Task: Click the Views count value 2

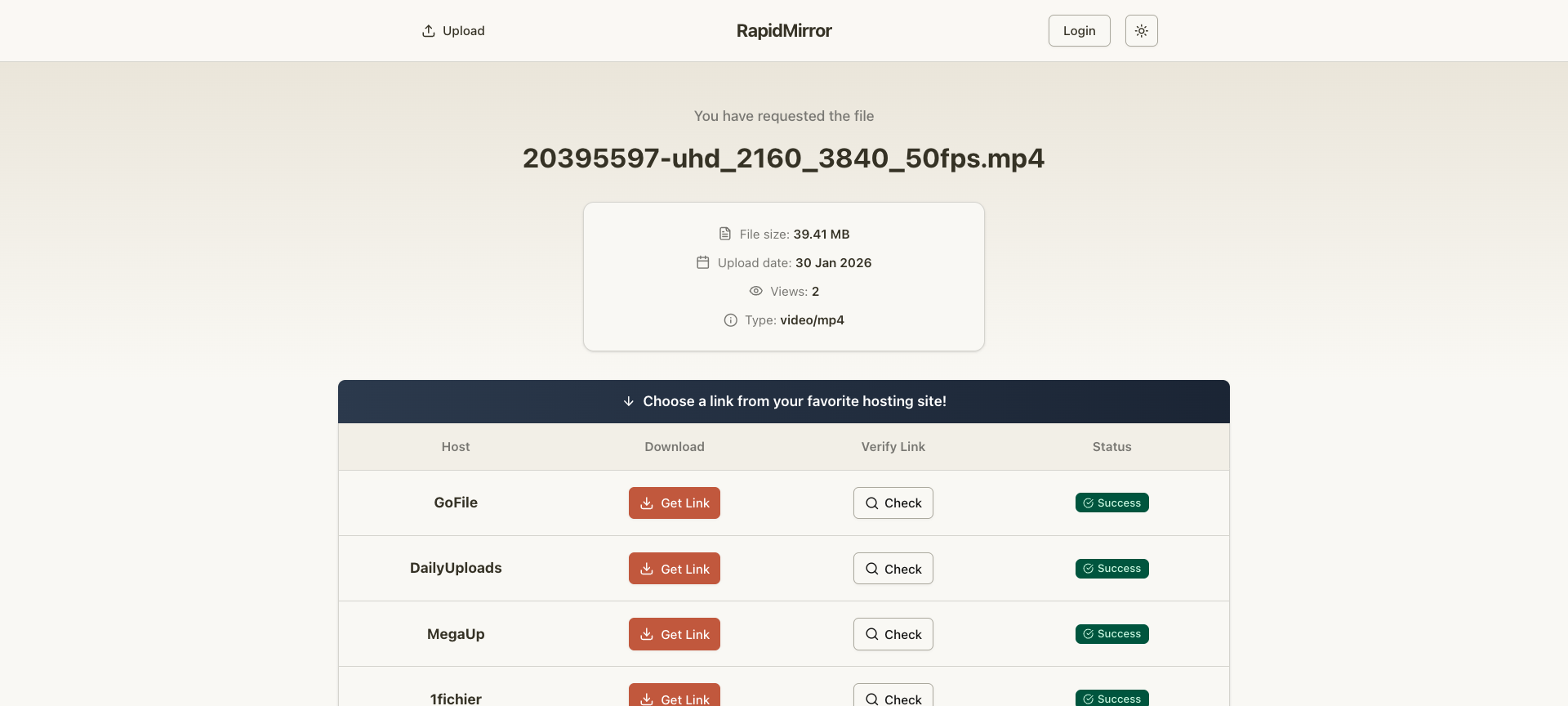Action: point(815,291)
